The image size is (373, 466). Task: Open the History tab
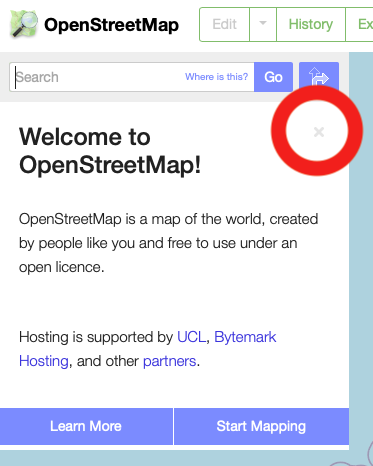(311, 24)
